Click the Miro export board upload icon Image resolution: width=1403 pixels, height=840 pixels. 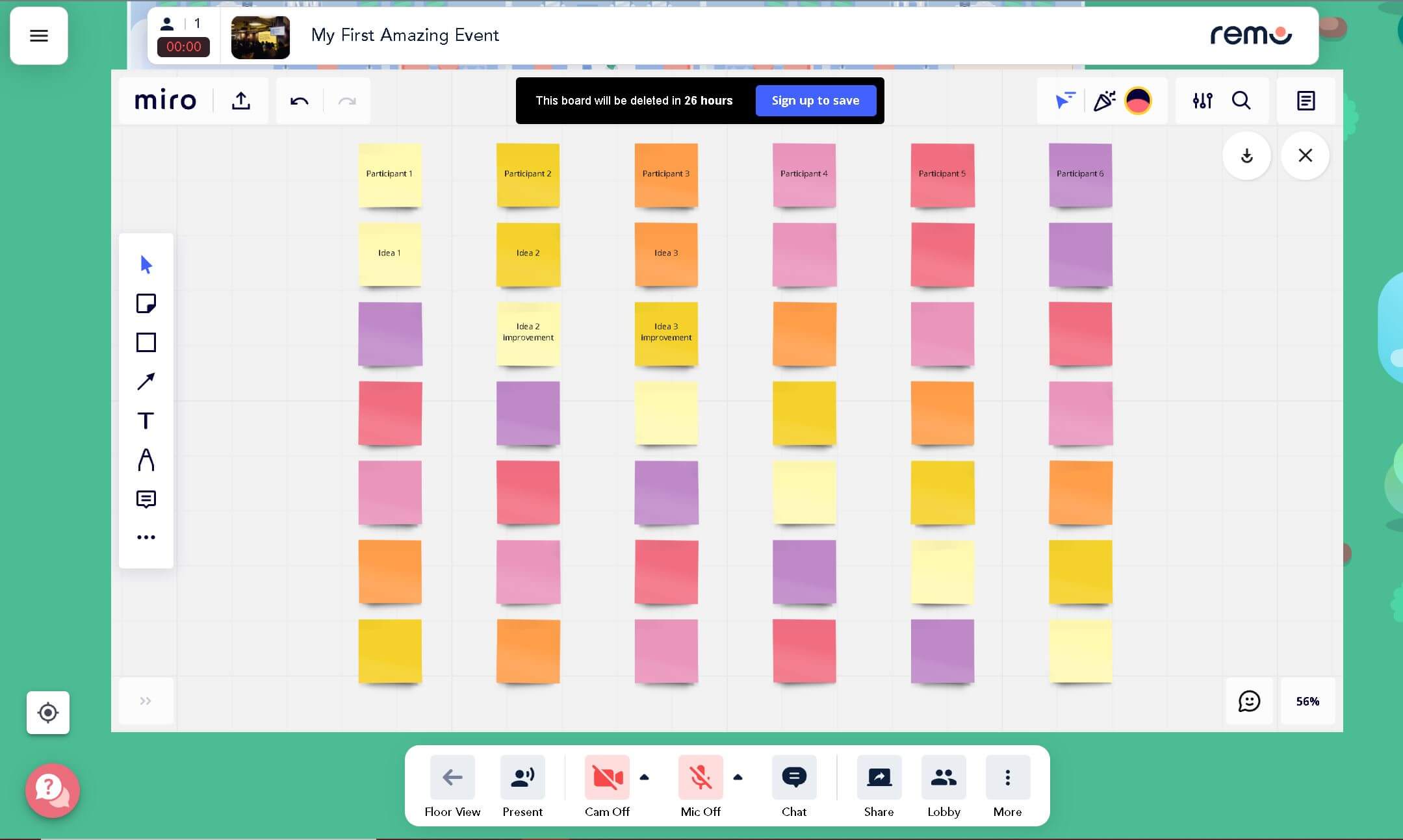(241, 101)
